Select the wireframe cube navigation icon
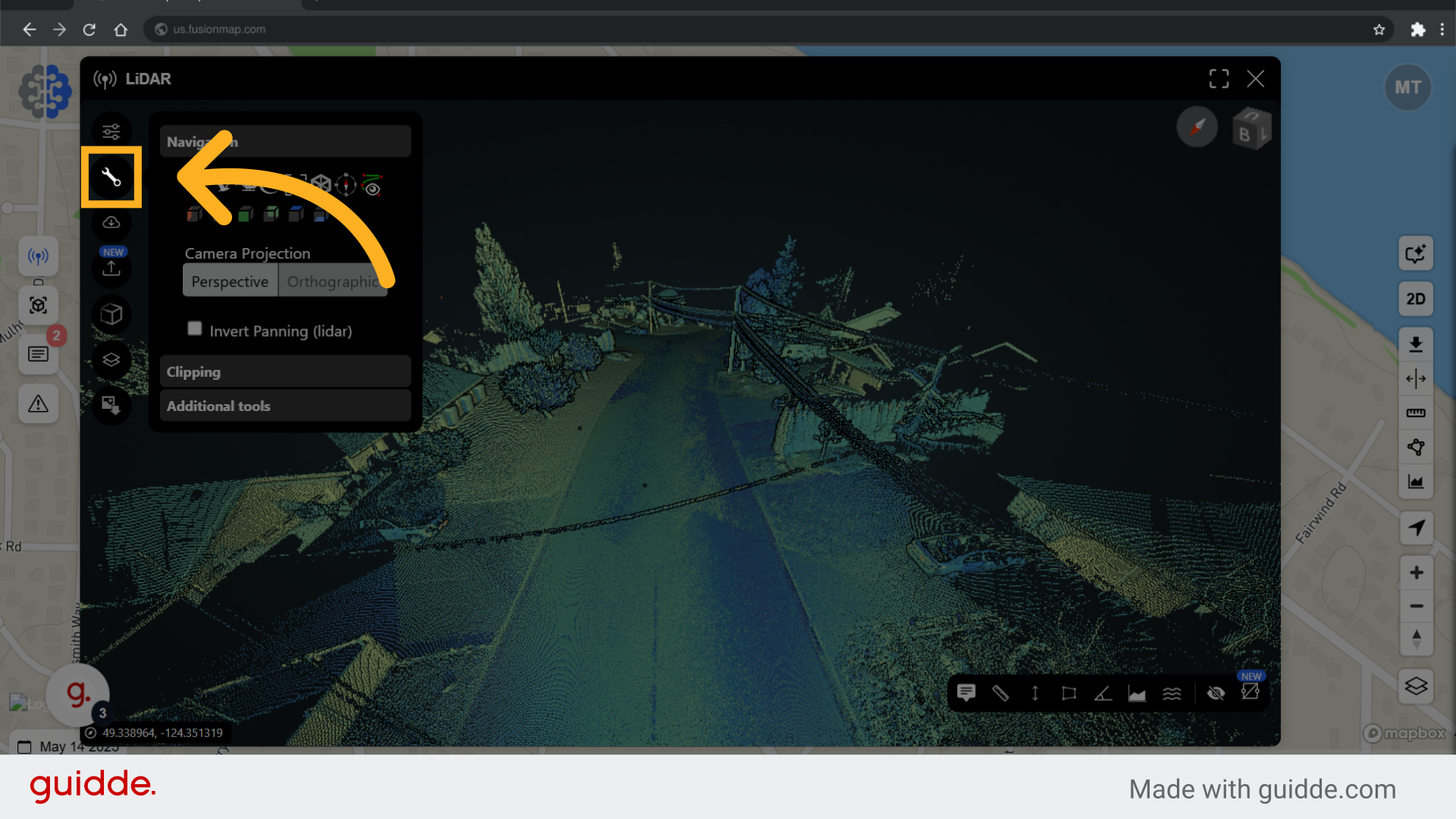 click(321, 184)
